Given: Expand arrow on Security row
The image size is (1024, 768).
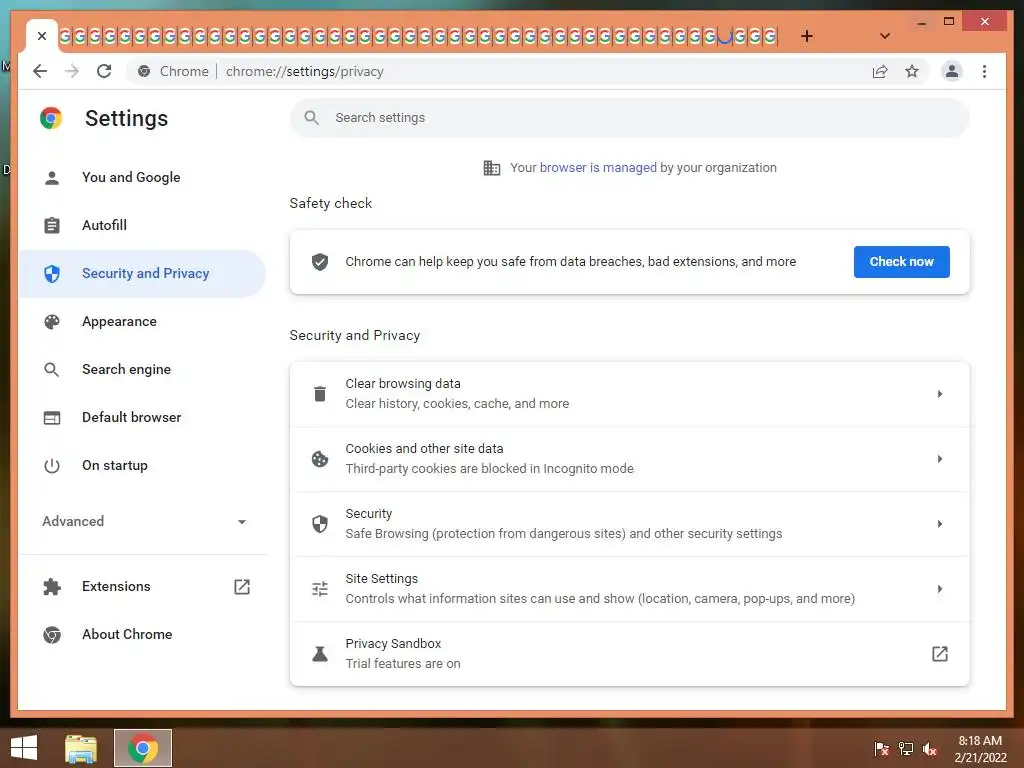Looking at the screenshot, I should coord(940,524).
